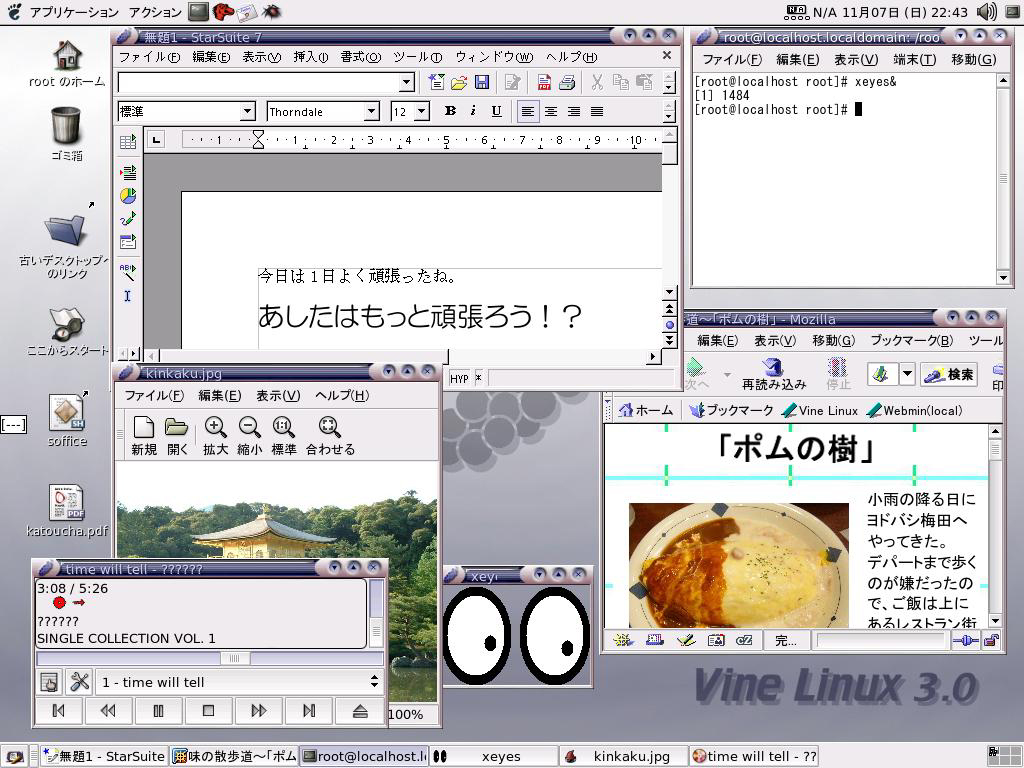The image size is (1024, 768).
Task: Toggle Italic formatting in StarSuite
Action: pyautogui.click(x=473, y=111)
